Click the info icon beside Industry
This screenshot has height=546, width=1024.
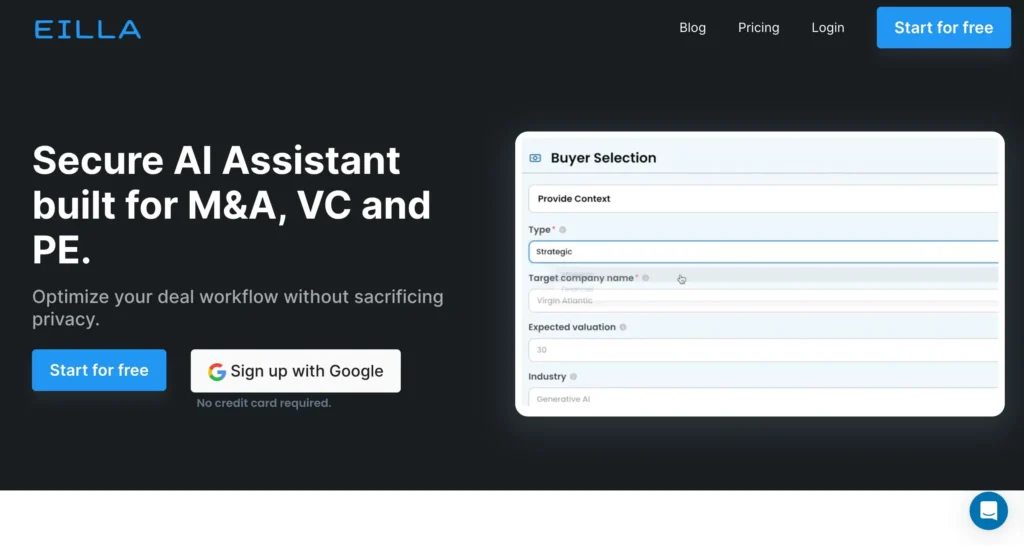(x=575, y=377)
